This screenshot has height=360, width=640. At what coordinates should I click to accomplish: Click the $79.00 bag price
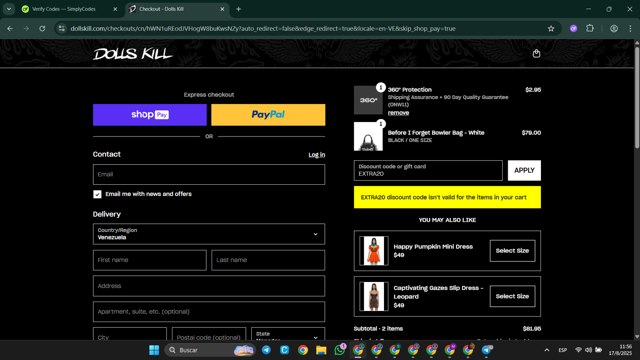[531, 133]
